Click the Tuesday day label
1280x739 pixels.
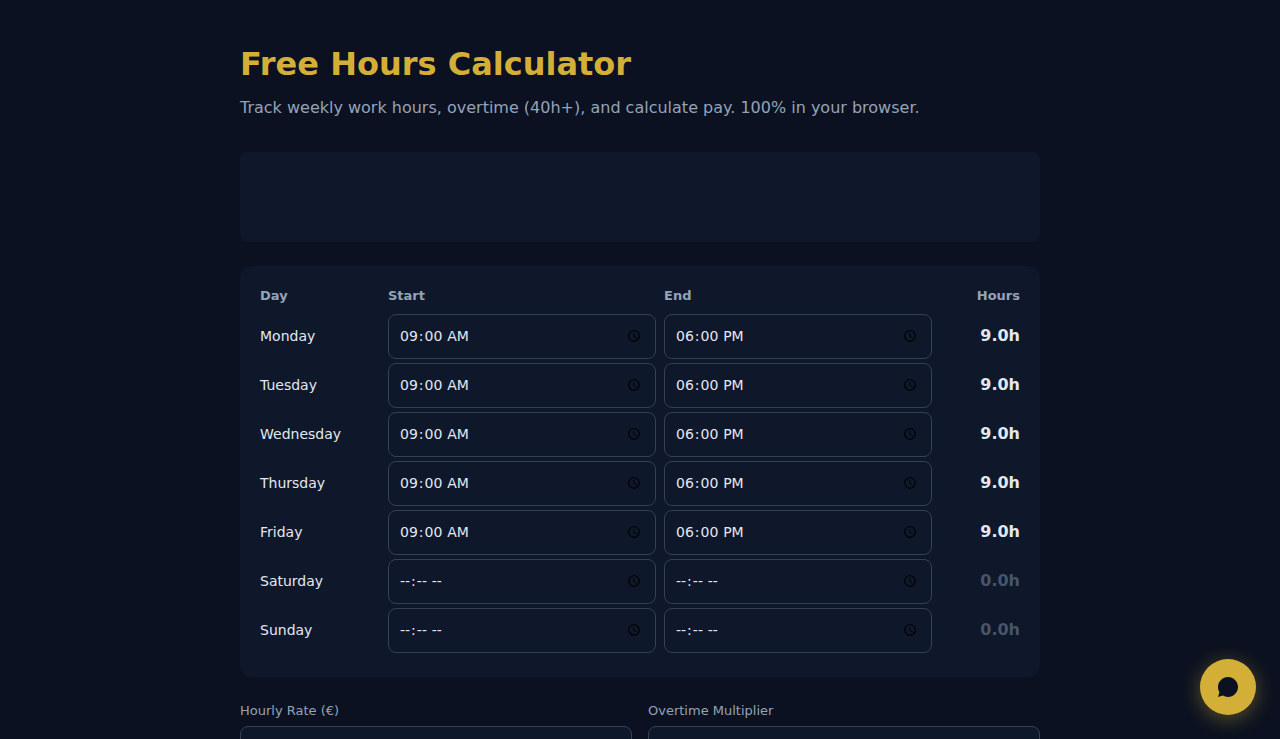pyautogui.click(x=288, y=385)
